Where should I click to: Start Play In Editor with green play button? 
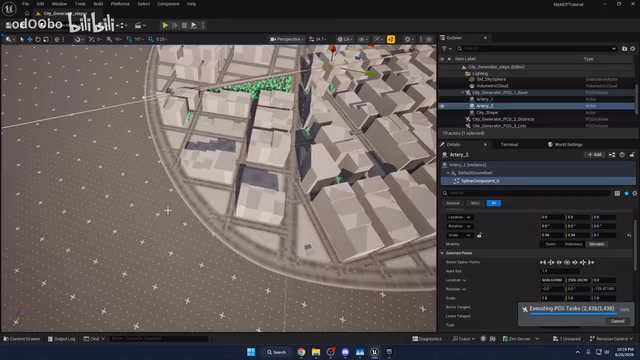[165, 25]
